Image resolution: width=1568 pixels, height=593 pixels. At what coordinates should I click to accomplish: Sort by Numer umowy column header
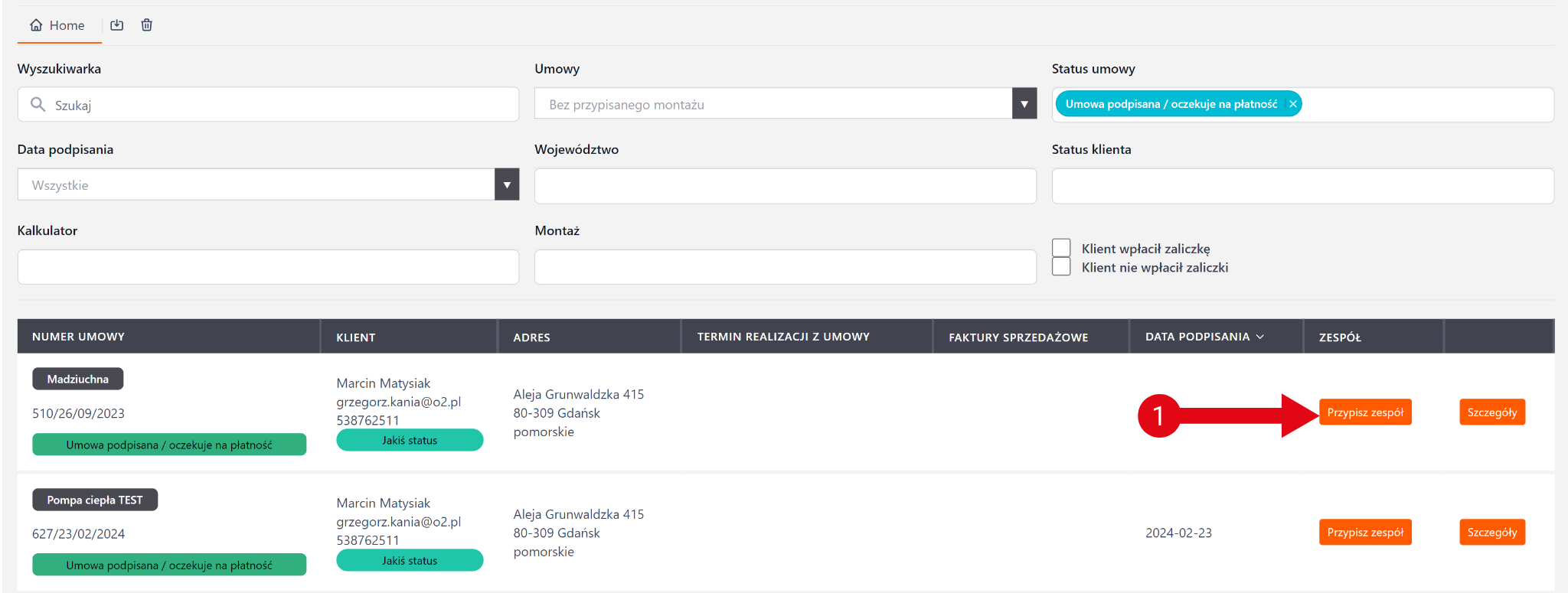78,337
